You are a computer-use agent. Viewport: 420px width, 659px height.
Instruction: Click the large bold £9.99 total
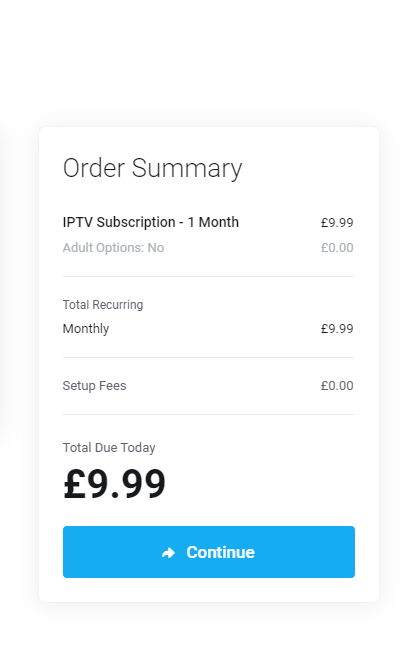(x=114, y=484)
